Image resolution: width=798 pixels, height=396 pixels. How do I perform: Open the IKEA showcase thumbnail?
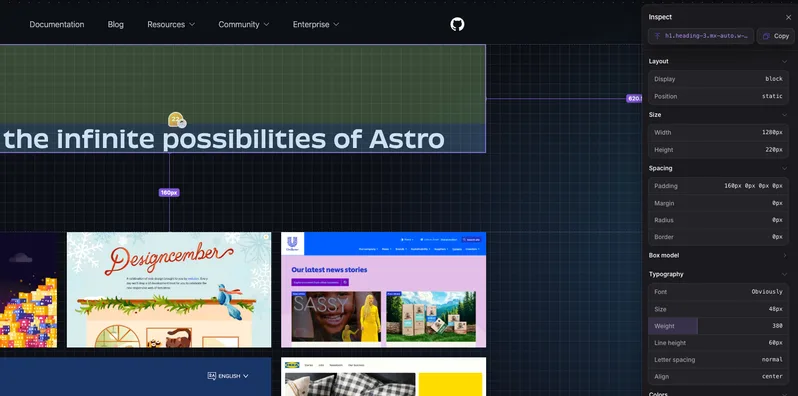point(383,377)
